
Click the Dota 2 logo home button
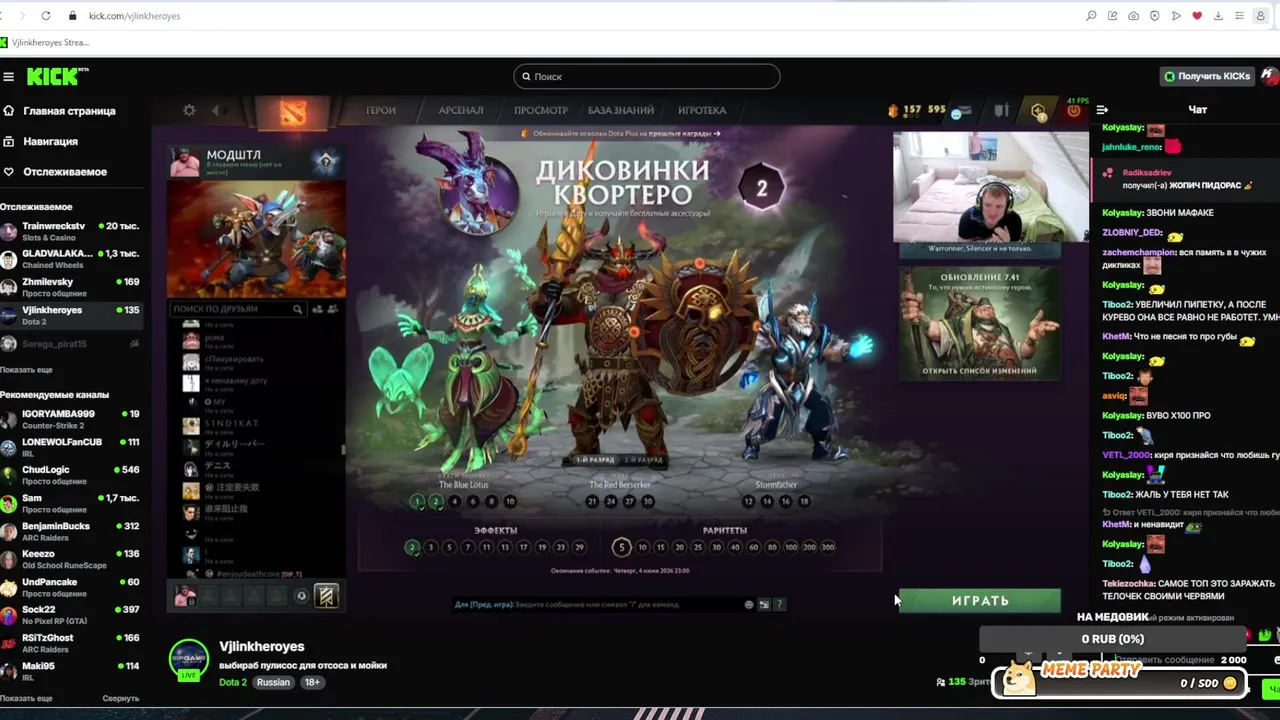(x=292, y=112)
